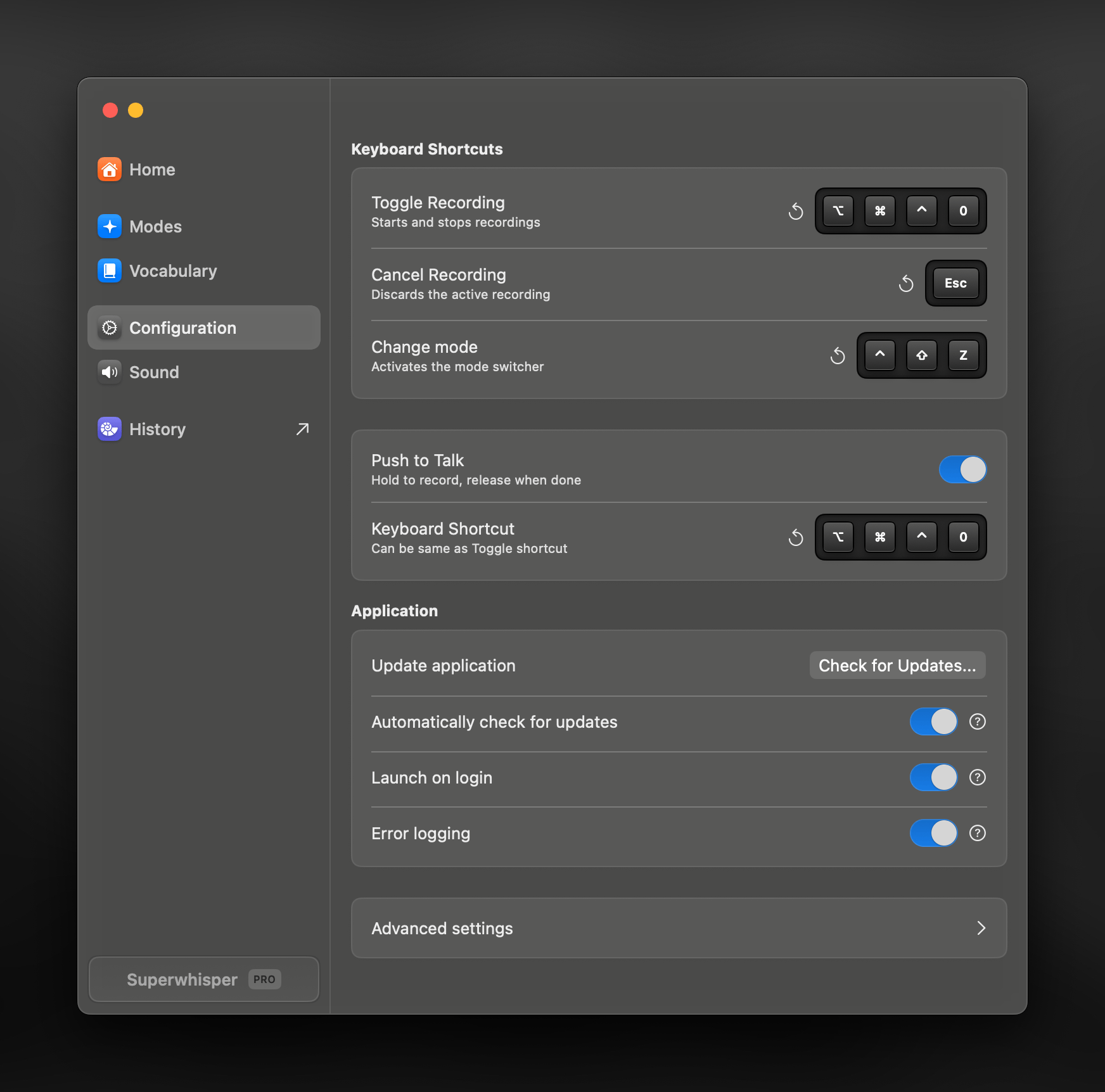This screenshot has height=1092, width=1105.
Task: Click the red close window button
Action: point(110,110)
